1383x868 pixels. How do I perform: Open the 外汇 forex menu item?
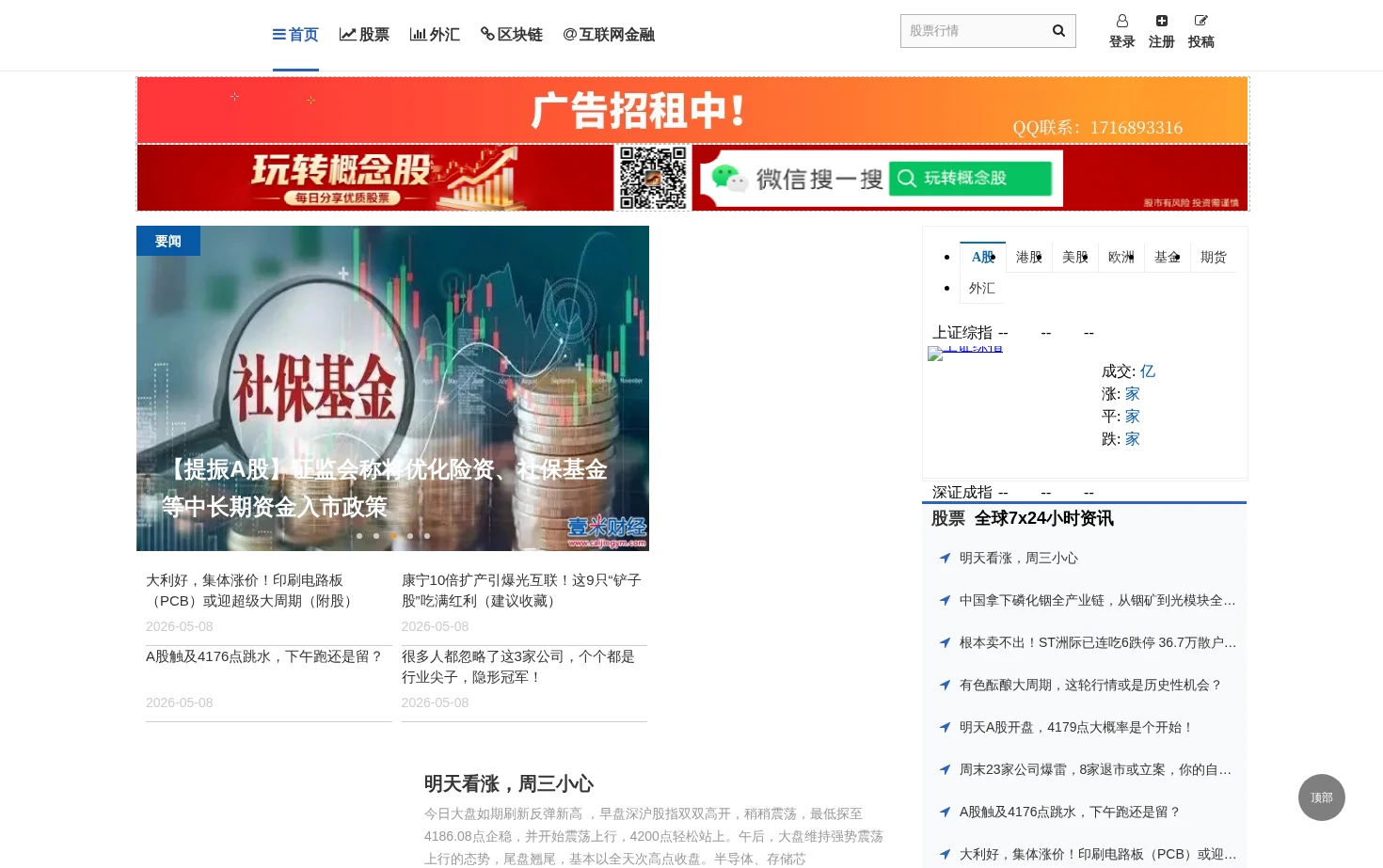pyautogui.click(x=435, y=35)
